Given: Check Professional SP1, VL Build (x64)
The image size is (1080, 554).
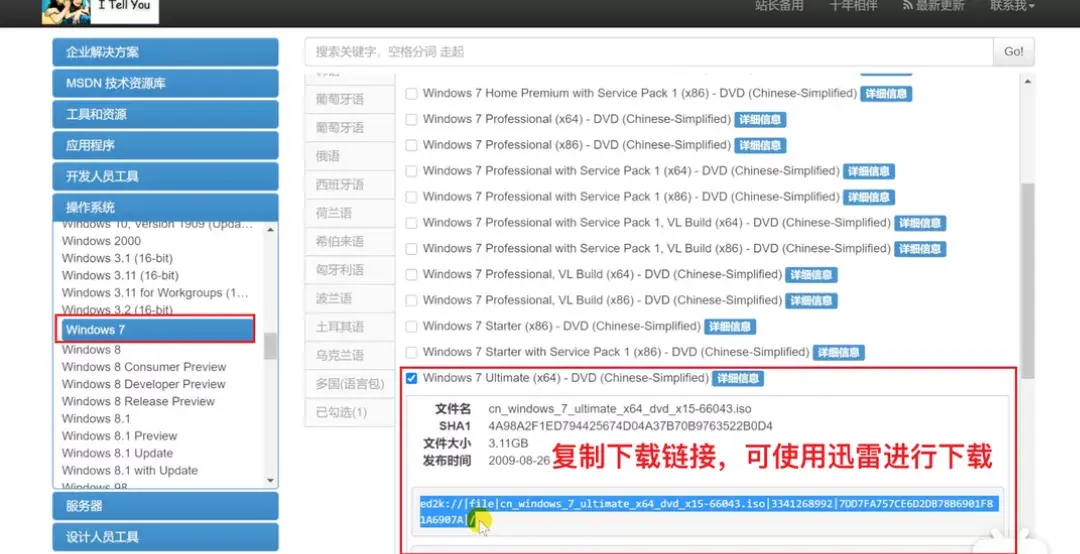Looking at the screenshot, I should click(x=411, y=223).
